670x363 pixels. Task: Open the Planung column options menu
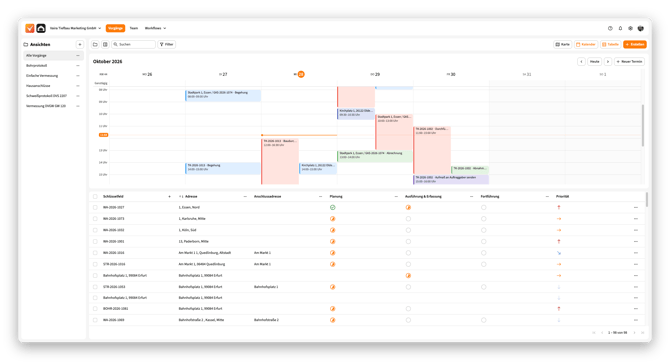(x=396, y=196)
